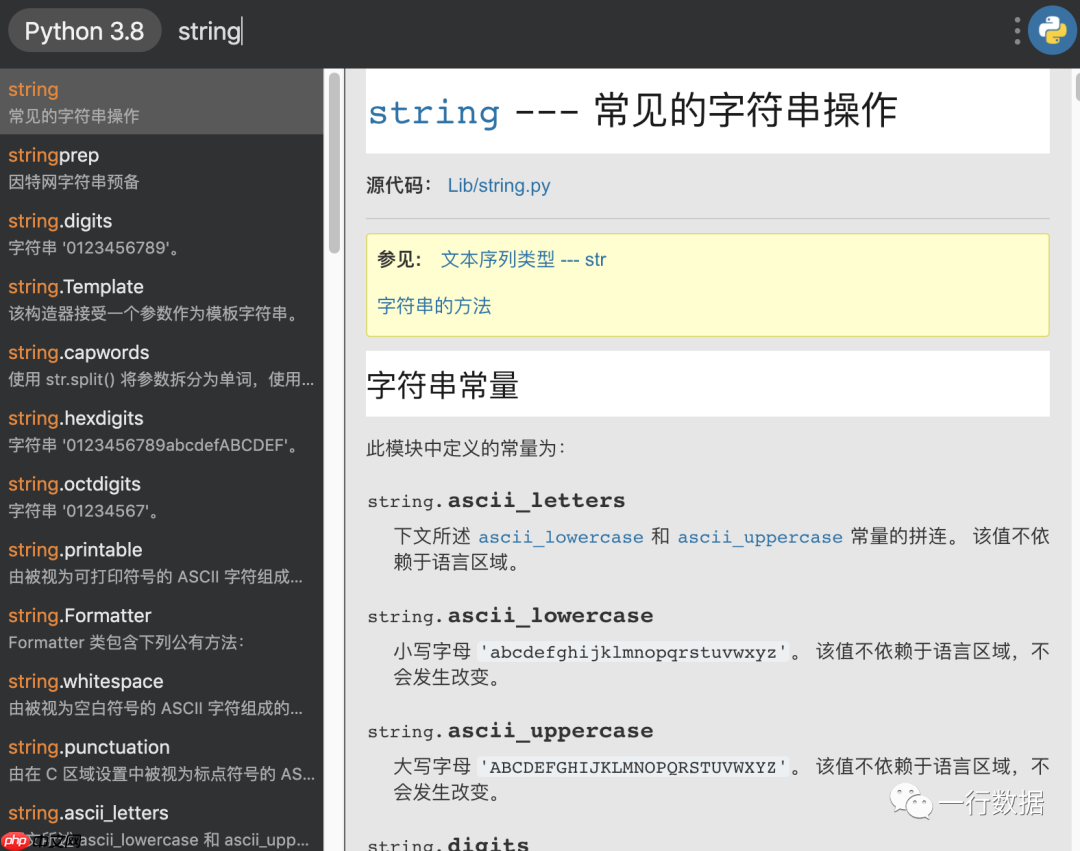Click the 'ascii_lowercase' reference link
This screenshot has height=851, width=1080.
(x=561, y=537)
